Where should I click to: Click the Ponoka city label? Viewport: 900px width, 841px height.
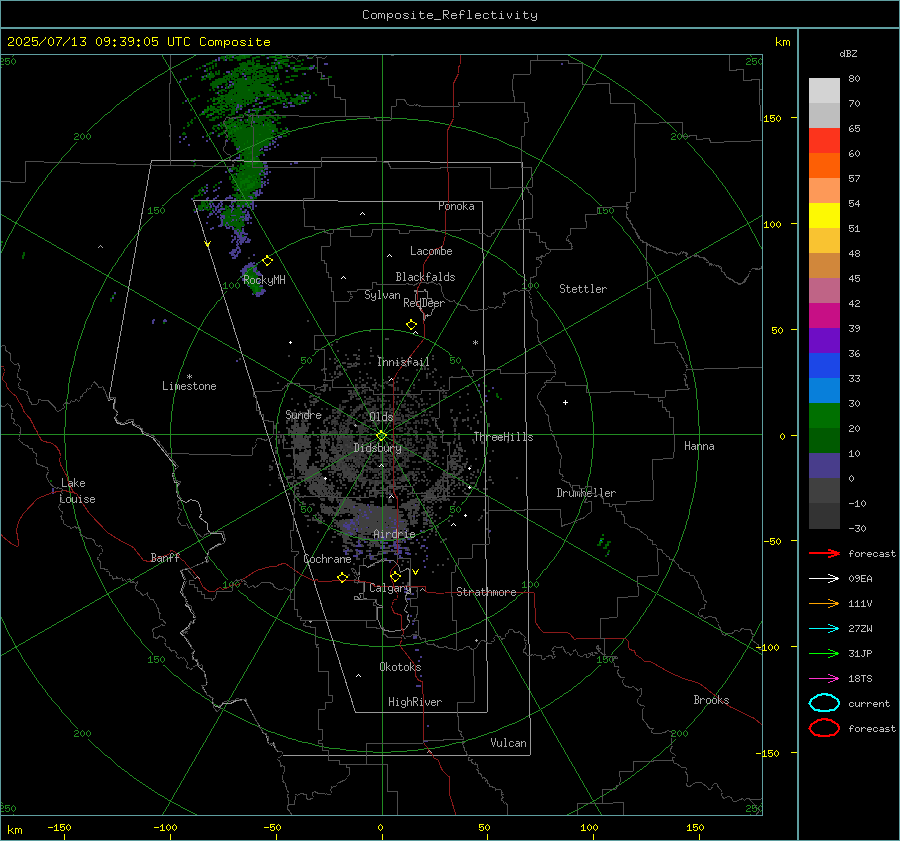tap(456, 206)
